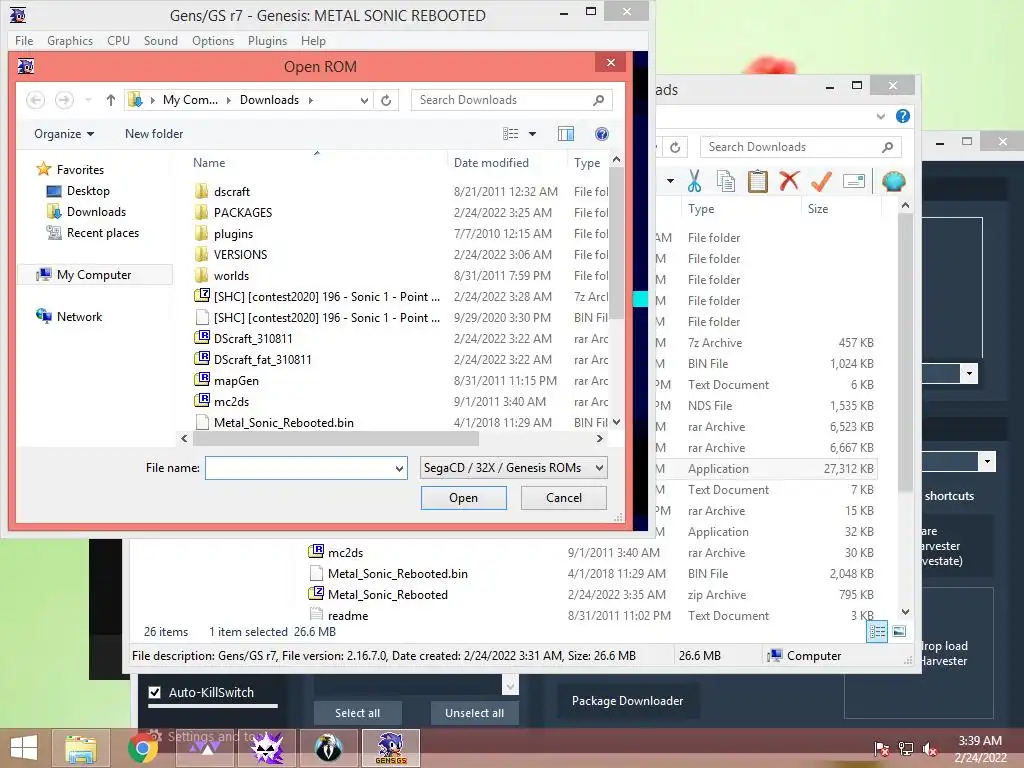
Task: Click the Rename icon in Explorer toolbar
Action: (854, 181)
